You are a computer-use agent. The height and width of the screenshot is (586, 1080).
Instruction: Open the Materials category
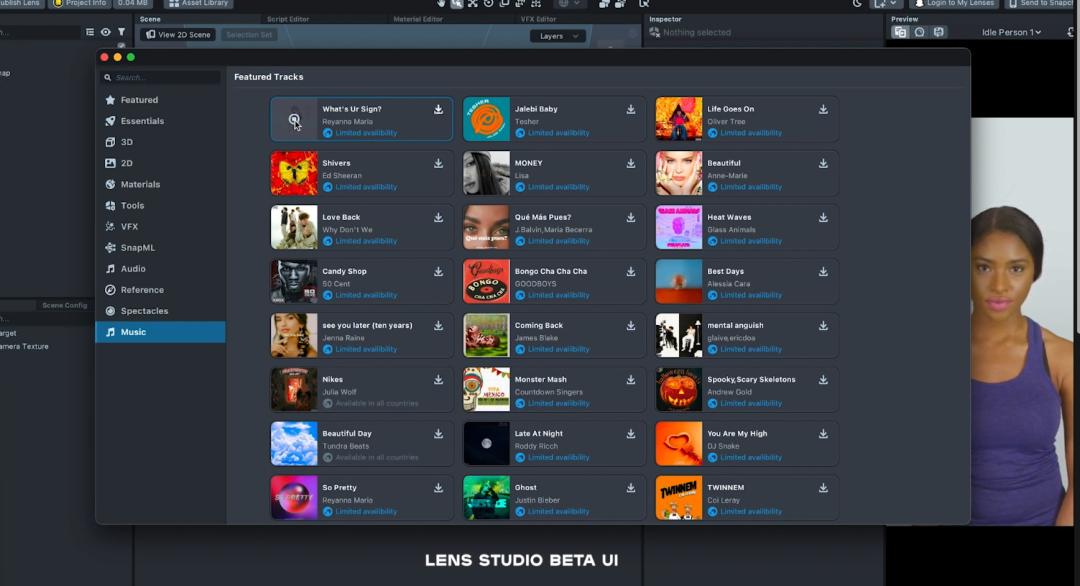[160, 185]
